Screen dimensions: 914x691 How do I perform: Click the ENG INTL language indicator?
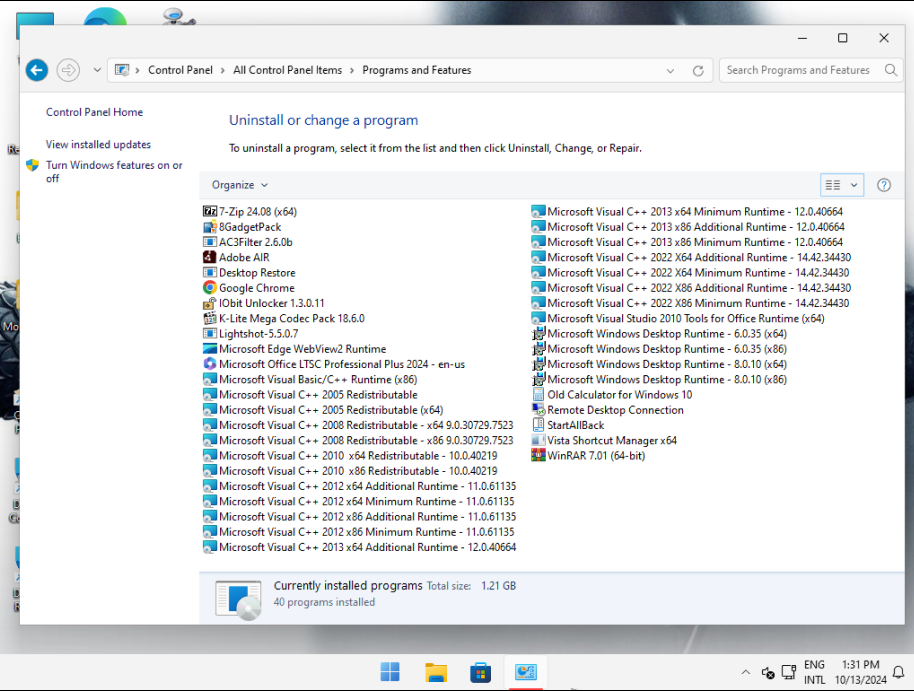click(814, 672)
